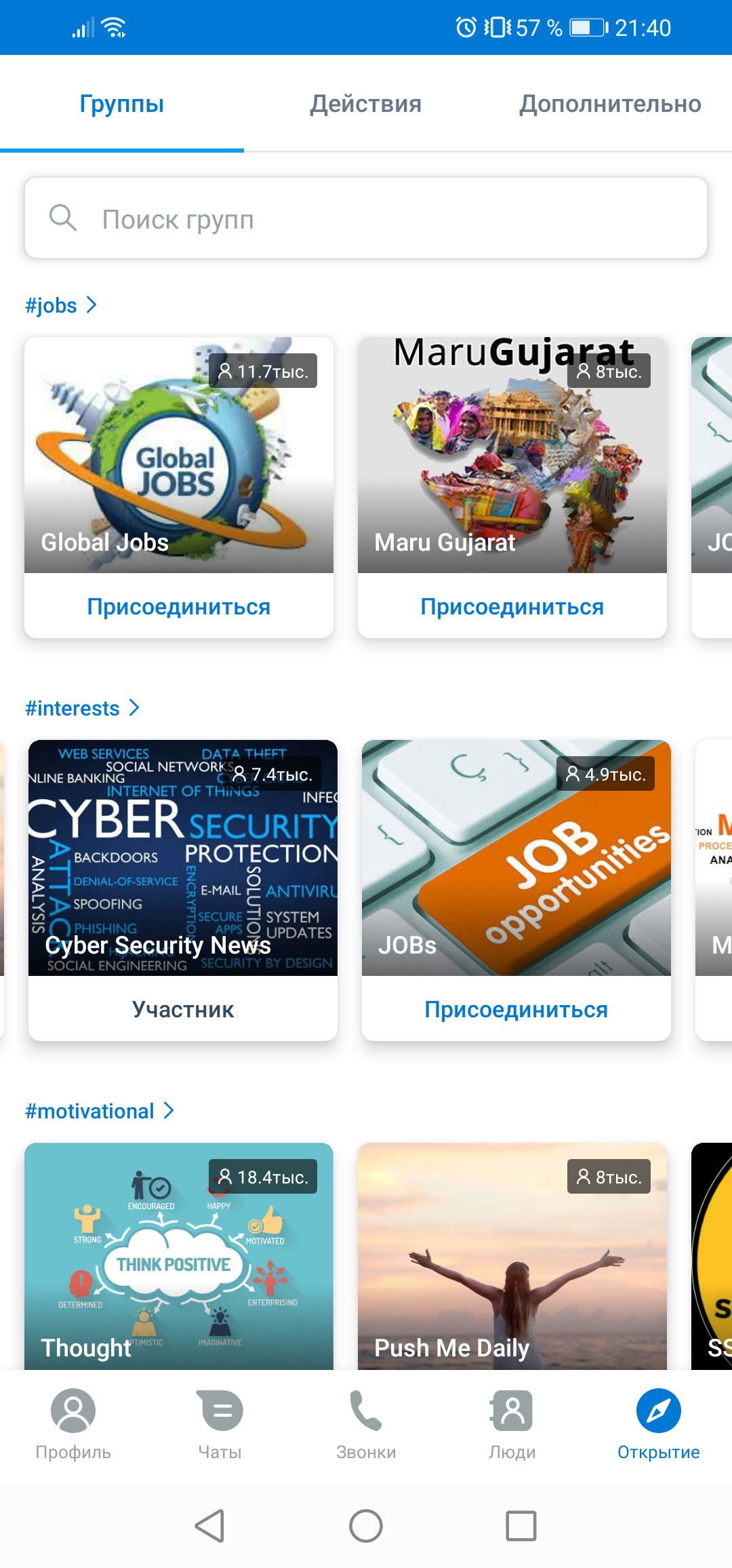Expand the #jobs category chevron
Screen dimensions: 732x1568
tap(91, 305)
